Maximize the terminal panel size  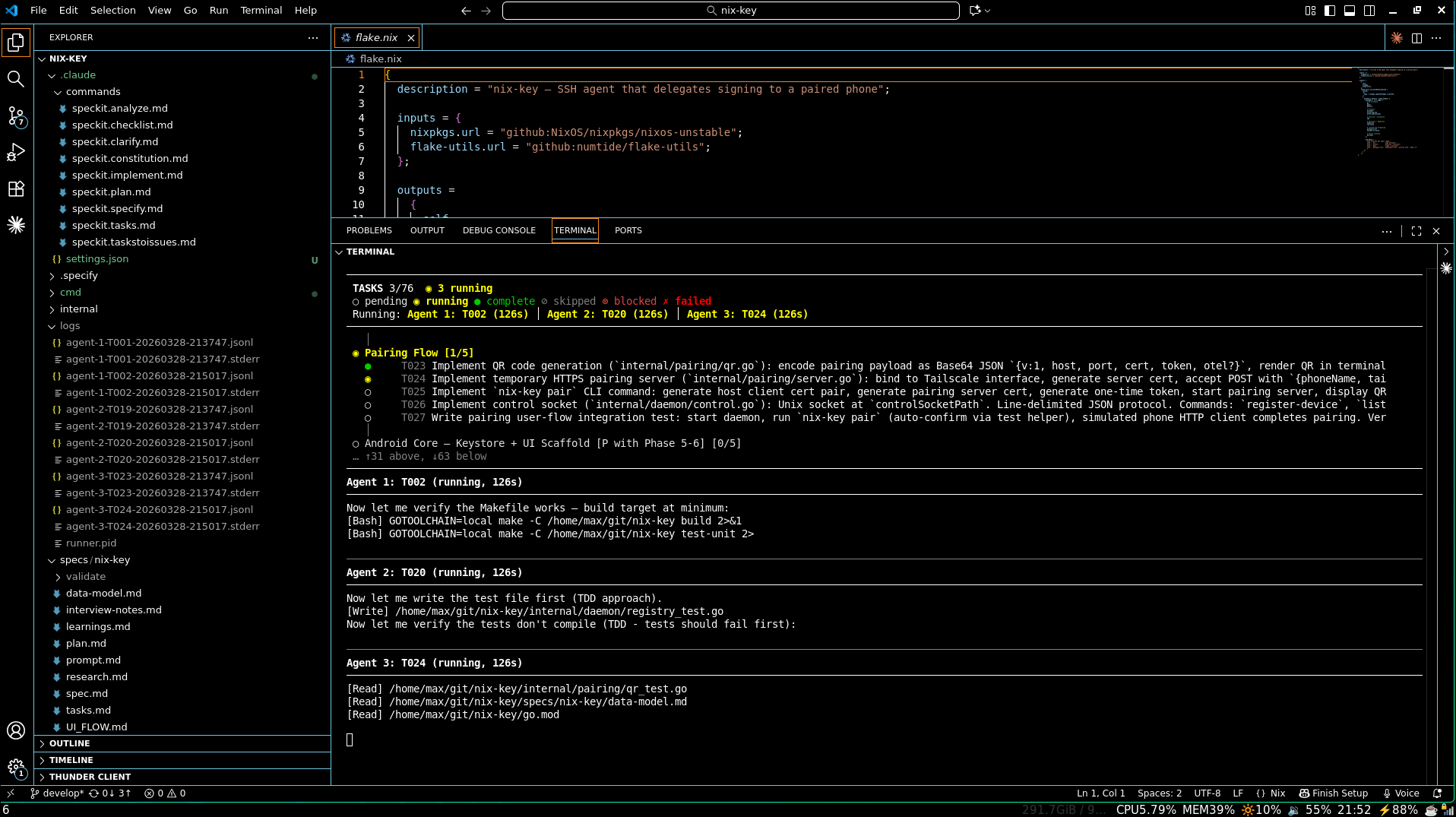1415,230
